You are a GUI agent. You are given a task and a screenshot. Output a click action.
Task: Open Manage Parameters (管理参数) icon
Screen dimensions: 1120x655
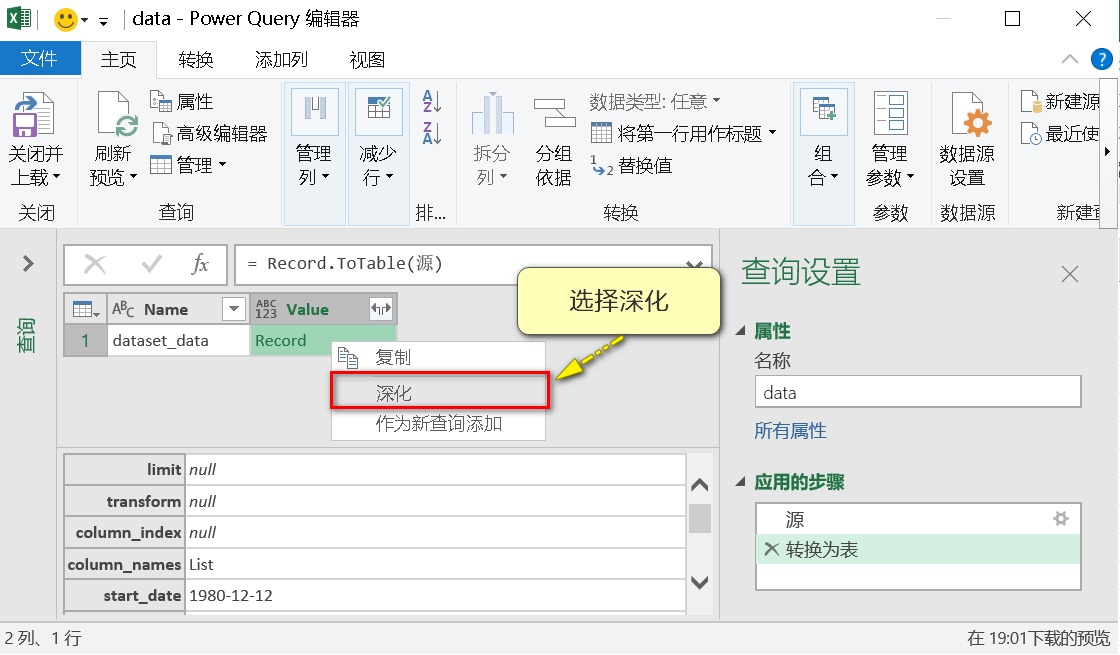point(891,114)
